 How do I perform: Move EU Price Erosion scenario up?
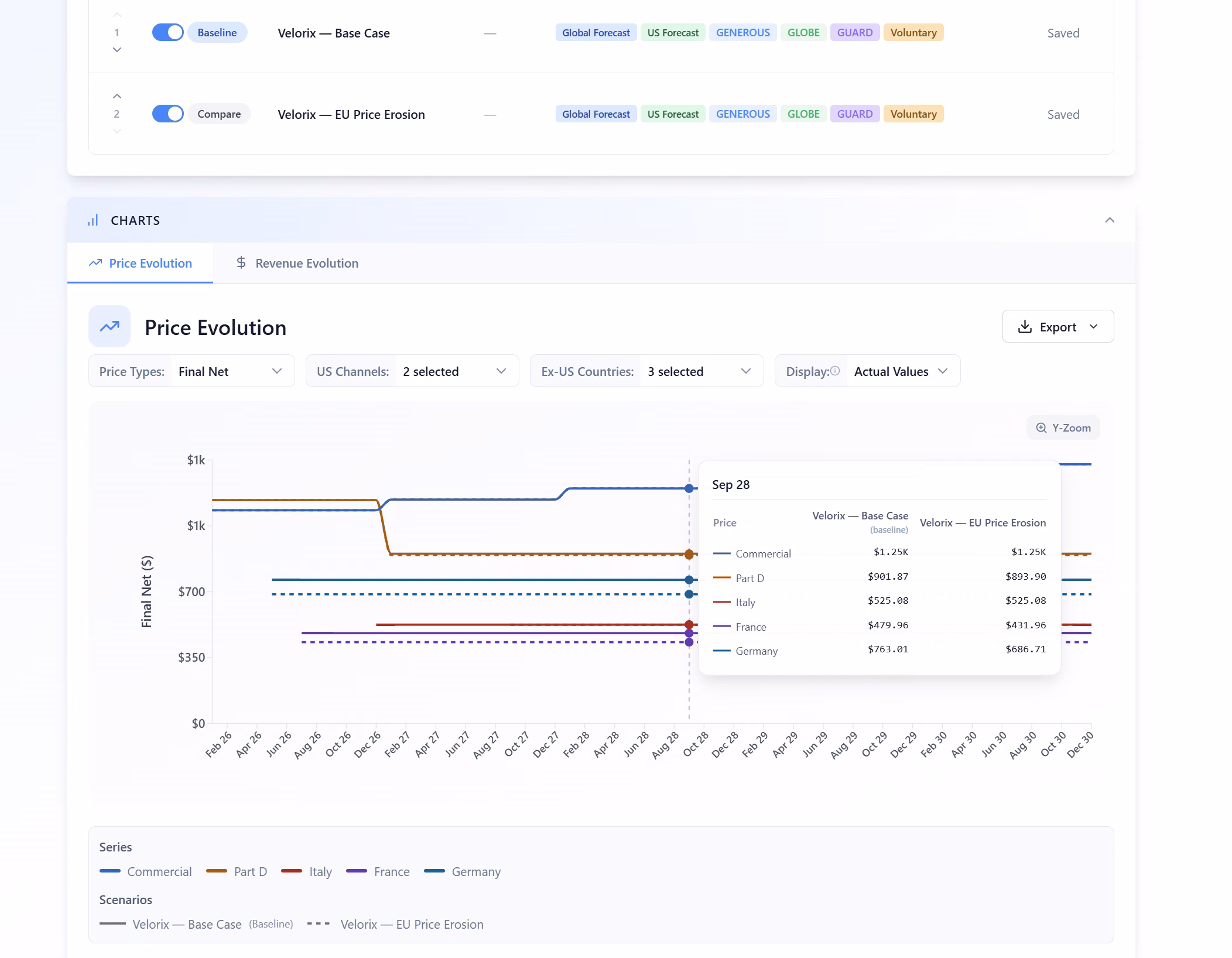[x=117, y=96]
